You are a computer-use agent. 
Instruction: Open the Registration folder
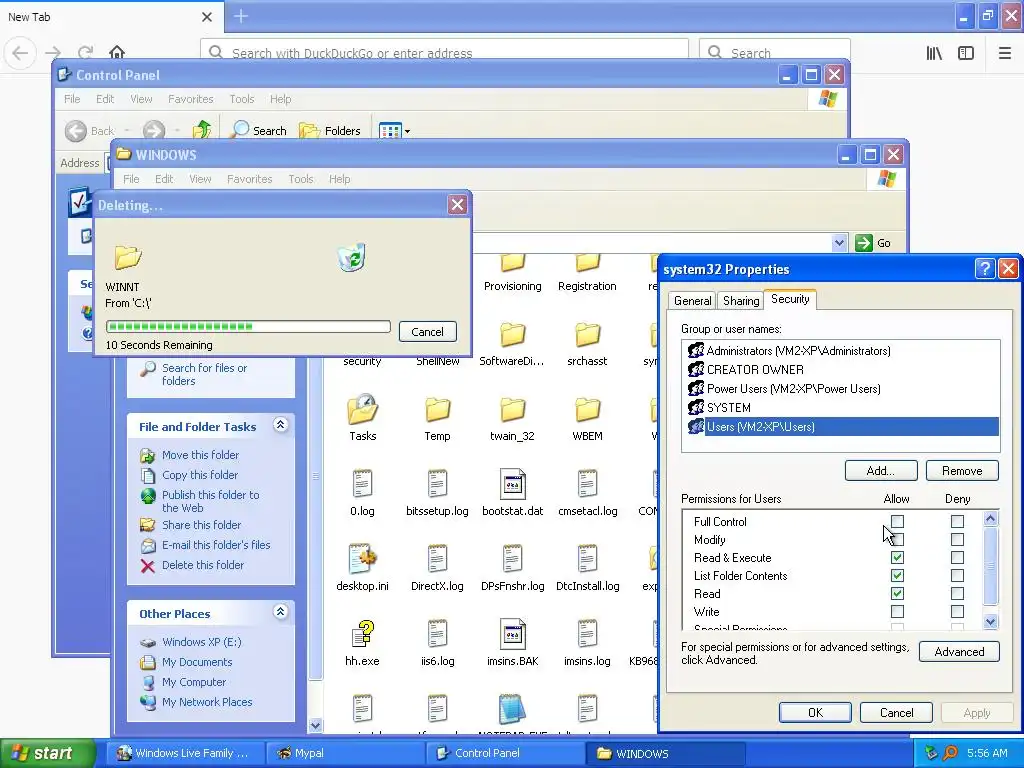(587, 274)
